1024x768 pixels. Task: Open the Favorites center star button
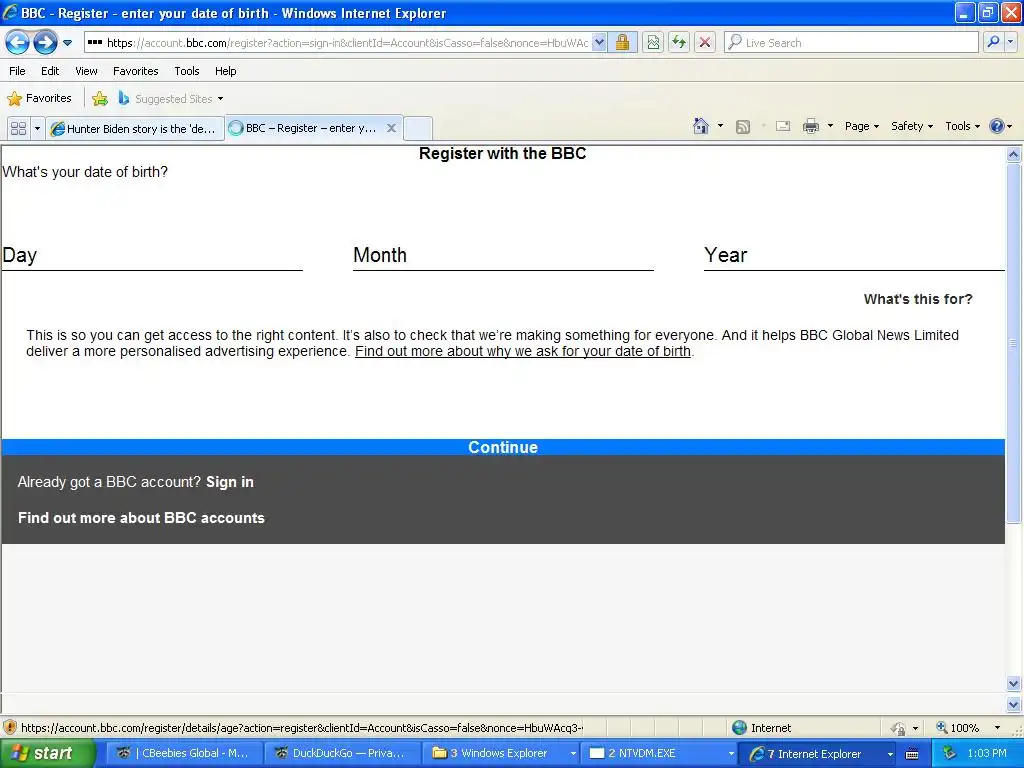[39, 98]
